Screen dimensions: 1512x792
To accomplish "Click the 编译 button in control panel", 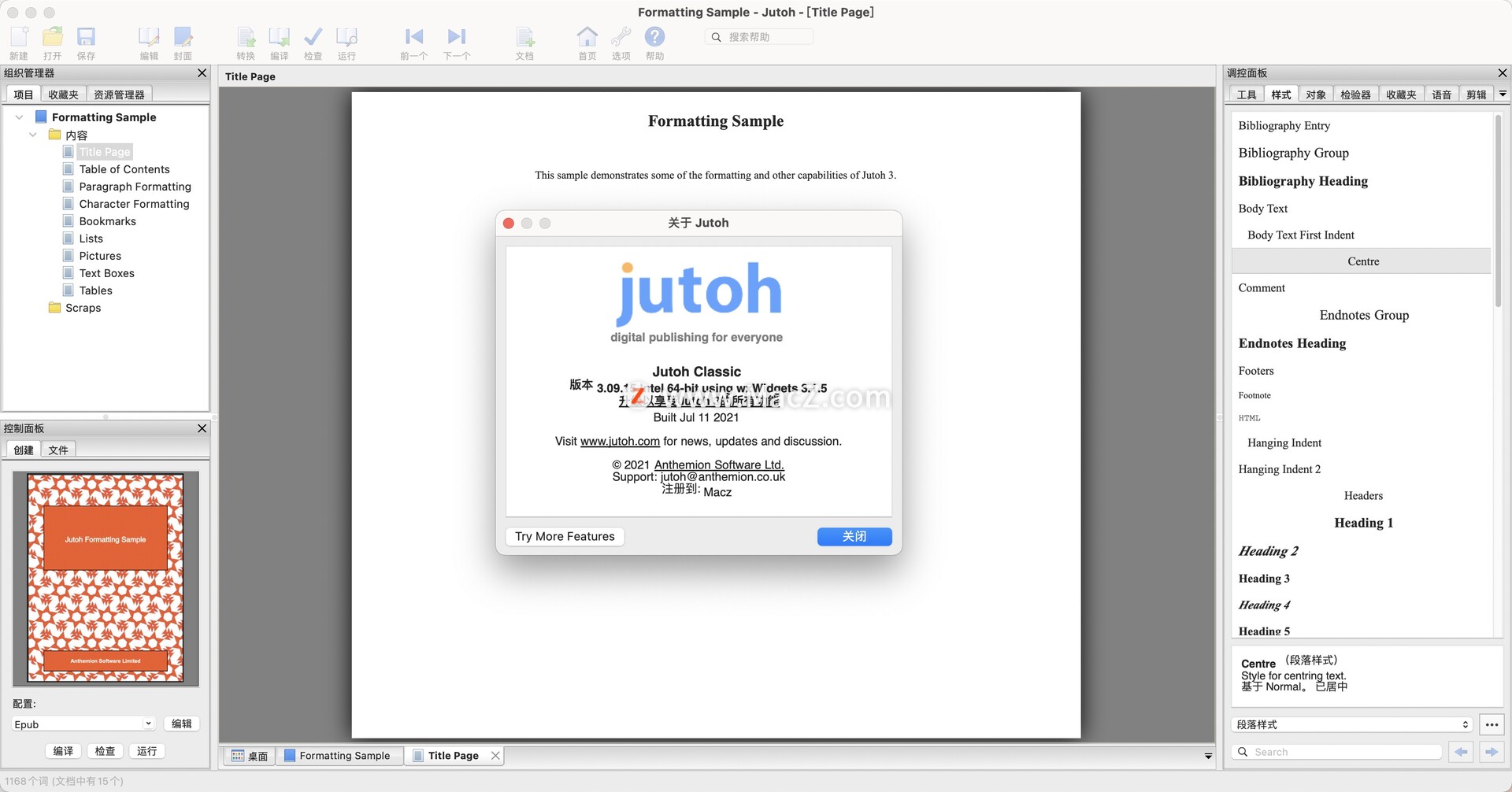I will (63, 751).
